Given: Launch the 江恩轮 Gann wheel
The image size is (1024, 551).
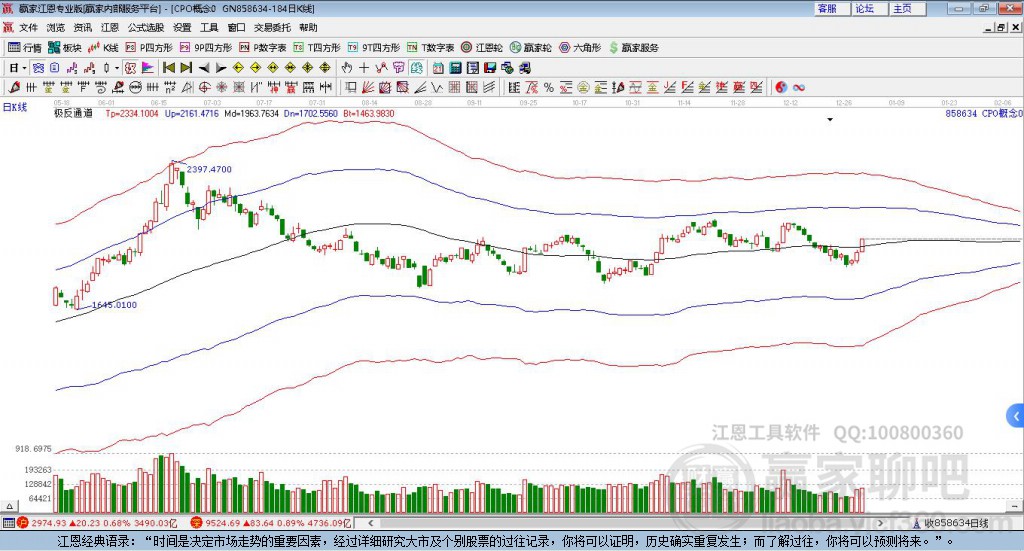Looking at the screenshot, I should (482, 48).
